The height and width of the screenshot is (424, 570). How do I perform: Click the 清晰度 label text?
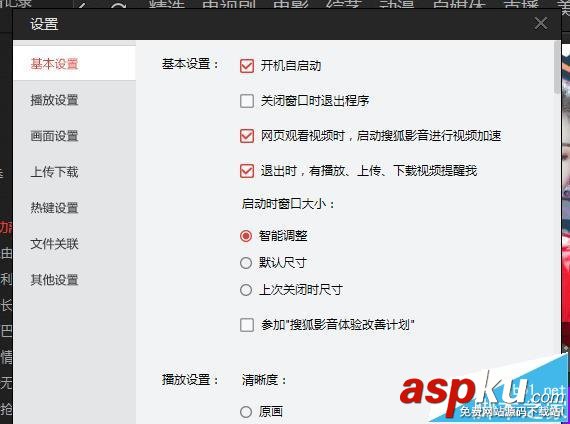point(264,380)
